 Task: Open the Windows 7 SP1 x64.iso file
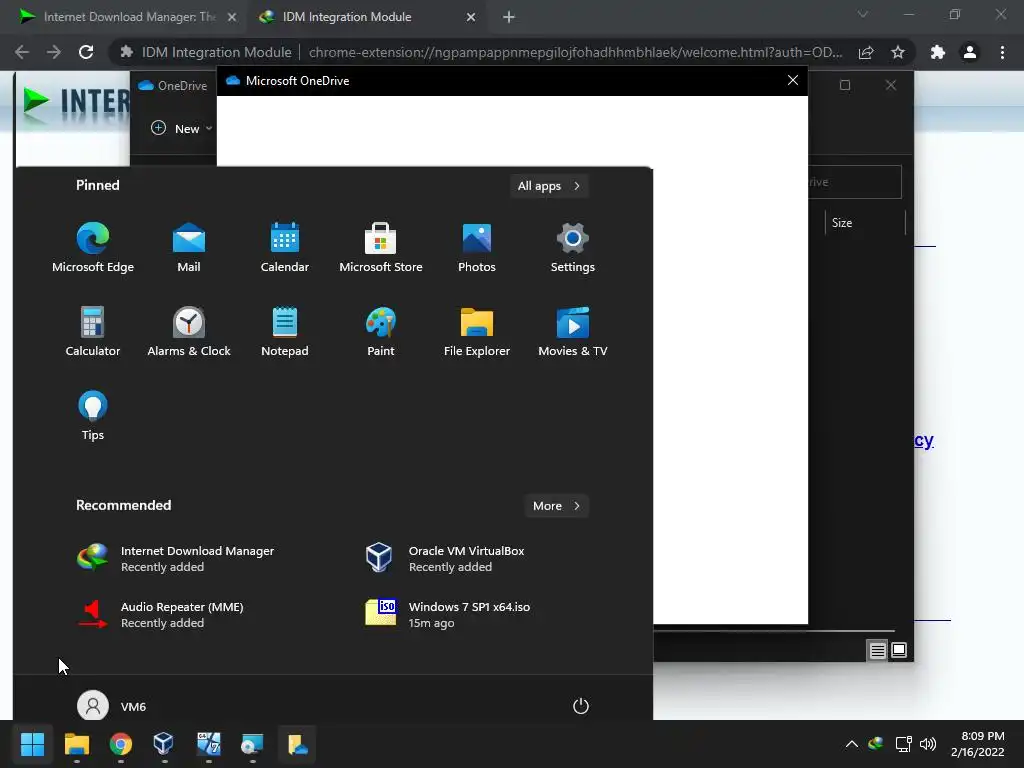[x=448, y=615]
